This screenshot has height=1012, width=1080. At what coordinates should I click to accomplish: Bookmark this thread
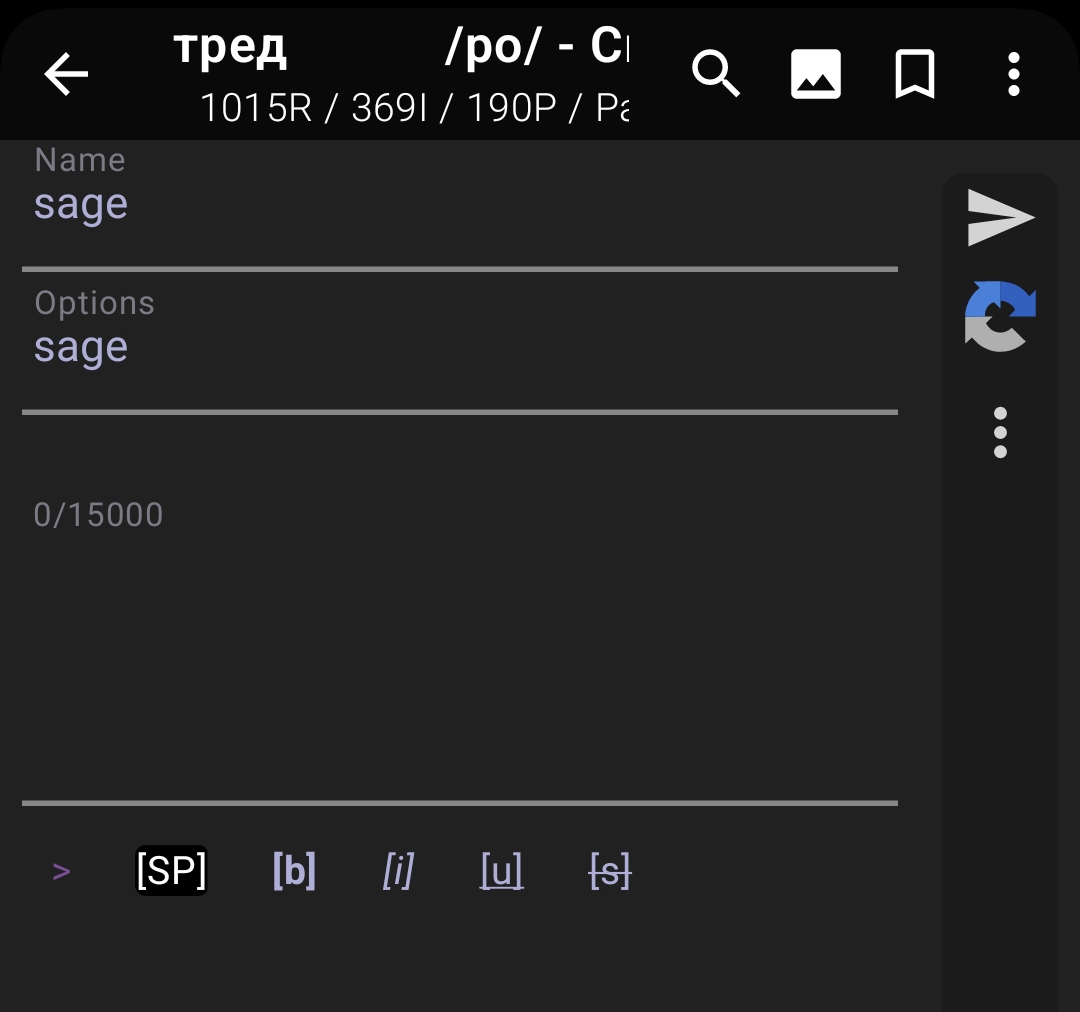[x=914, y=74]
